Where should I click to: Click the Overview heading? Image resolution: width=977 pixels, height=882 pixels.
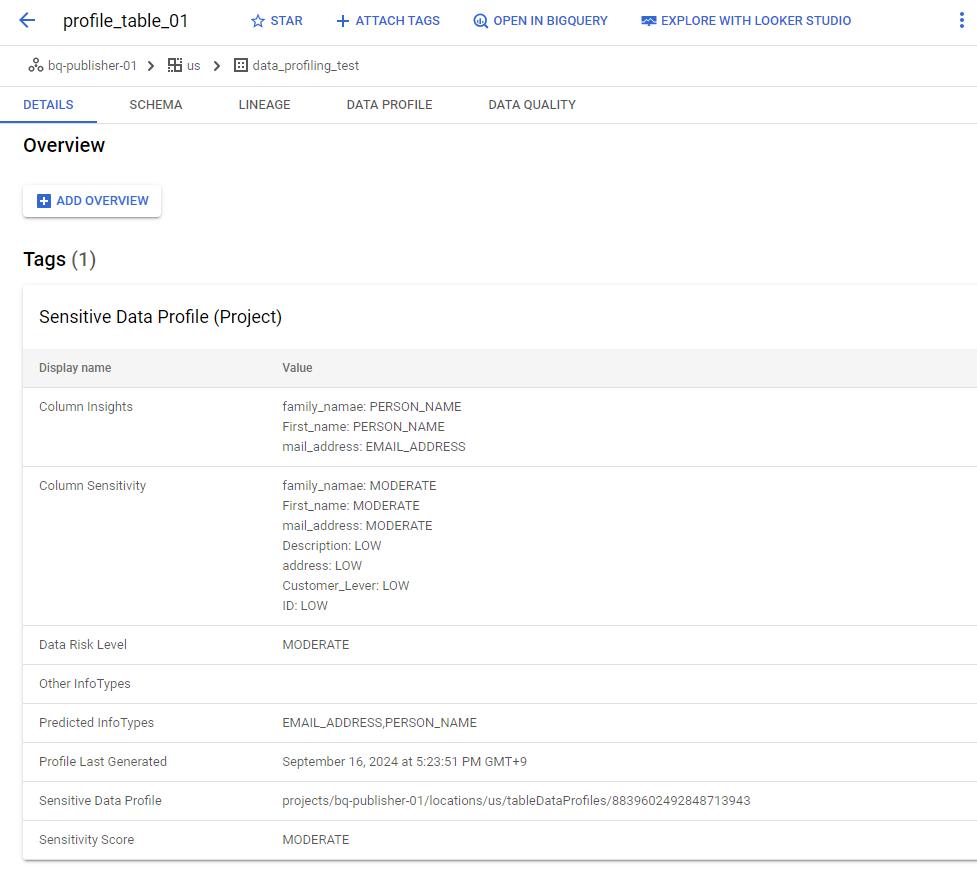coord(64,145)
